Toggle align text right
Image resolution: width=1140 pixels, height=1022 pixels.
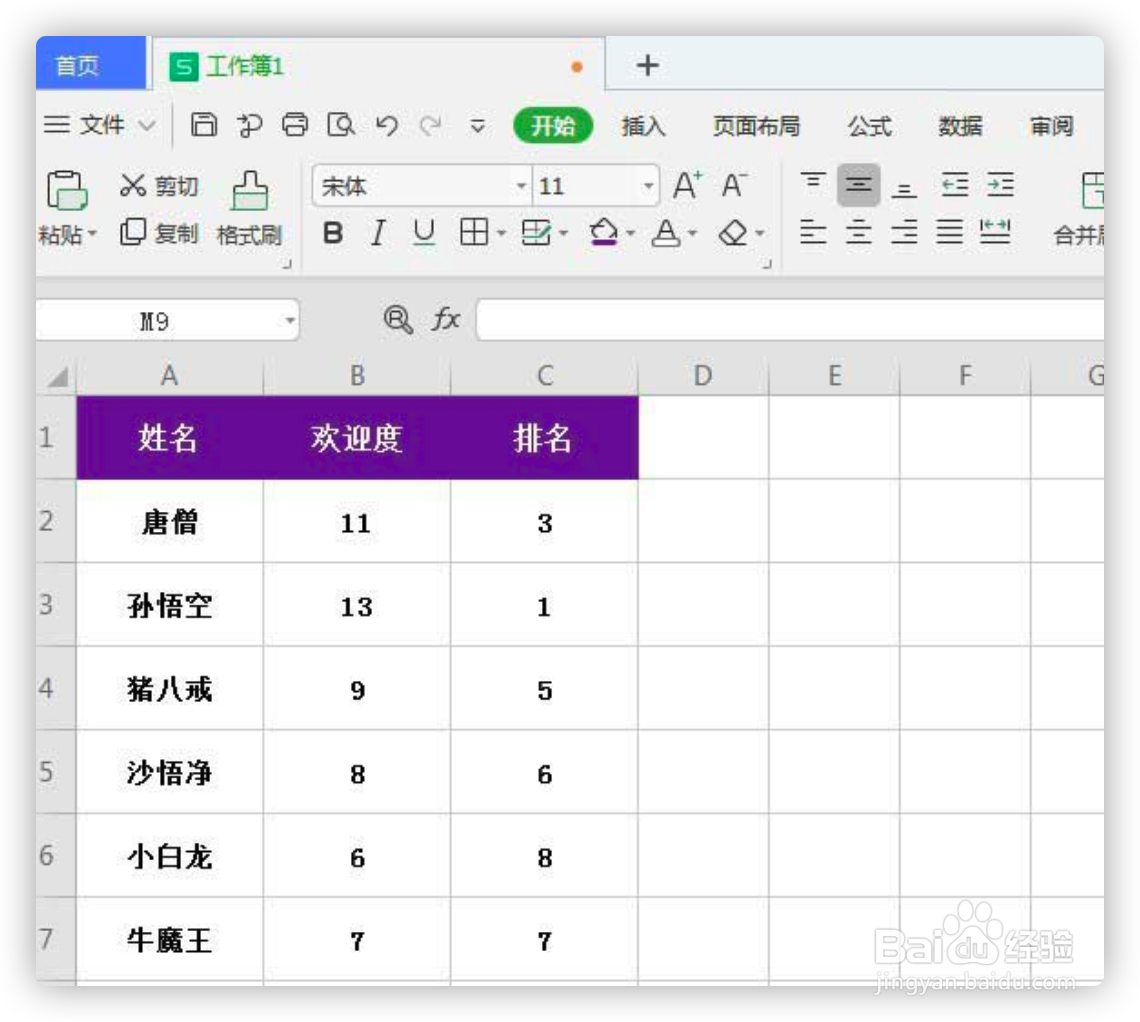pyautogui.click(x=904, y=232)
